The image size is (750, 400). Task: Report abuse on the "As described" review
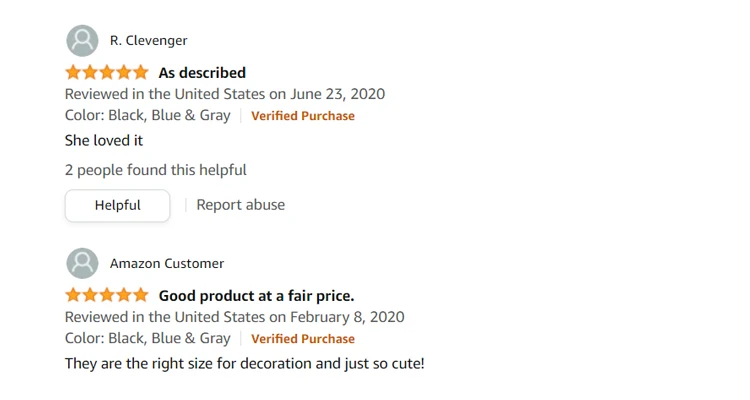coord(240,205)
